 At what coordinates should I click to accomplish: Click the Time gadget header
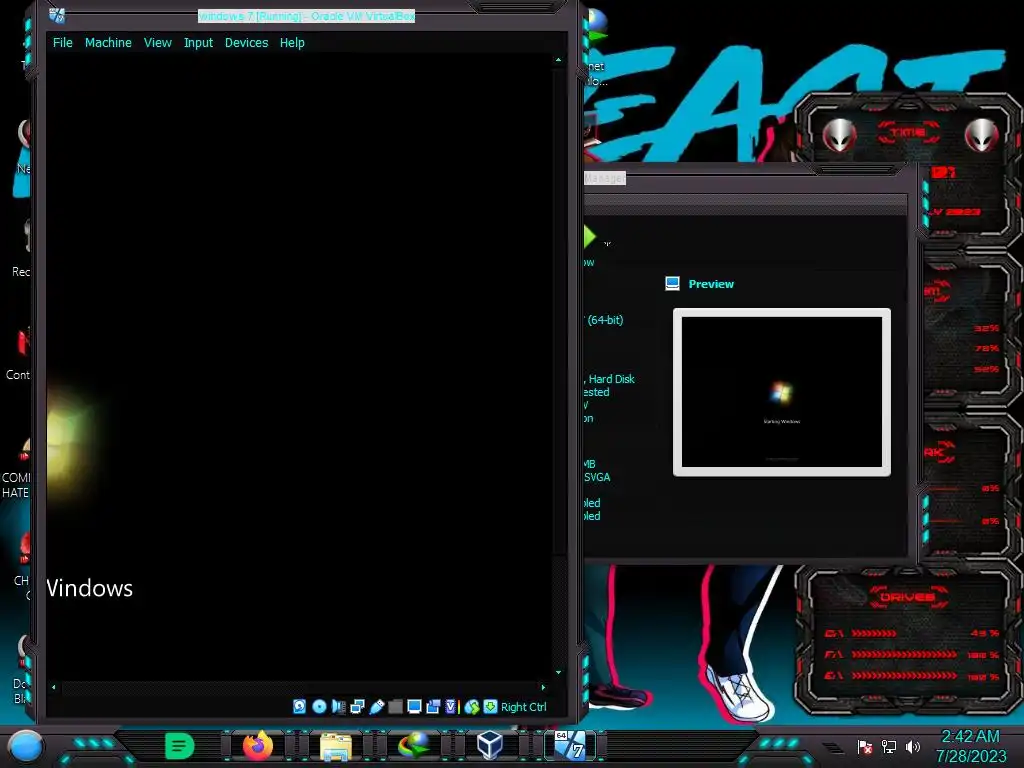[908, 133]
